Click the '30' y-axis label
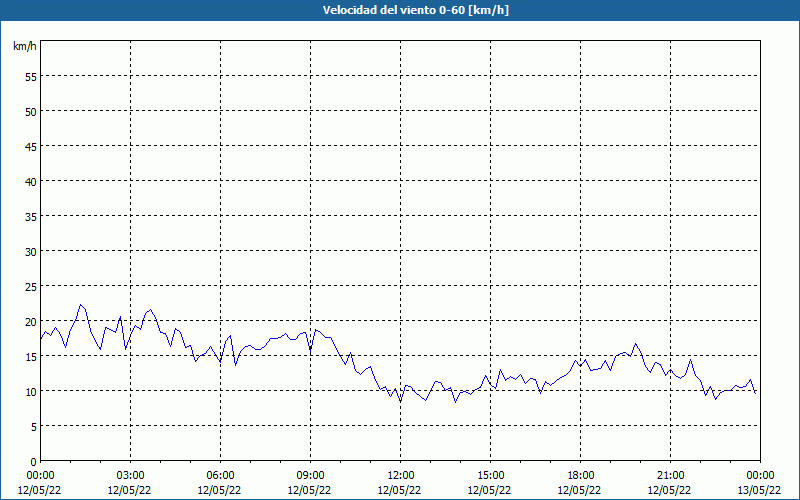The image size is (800, 500). click(x=31, y=252)
